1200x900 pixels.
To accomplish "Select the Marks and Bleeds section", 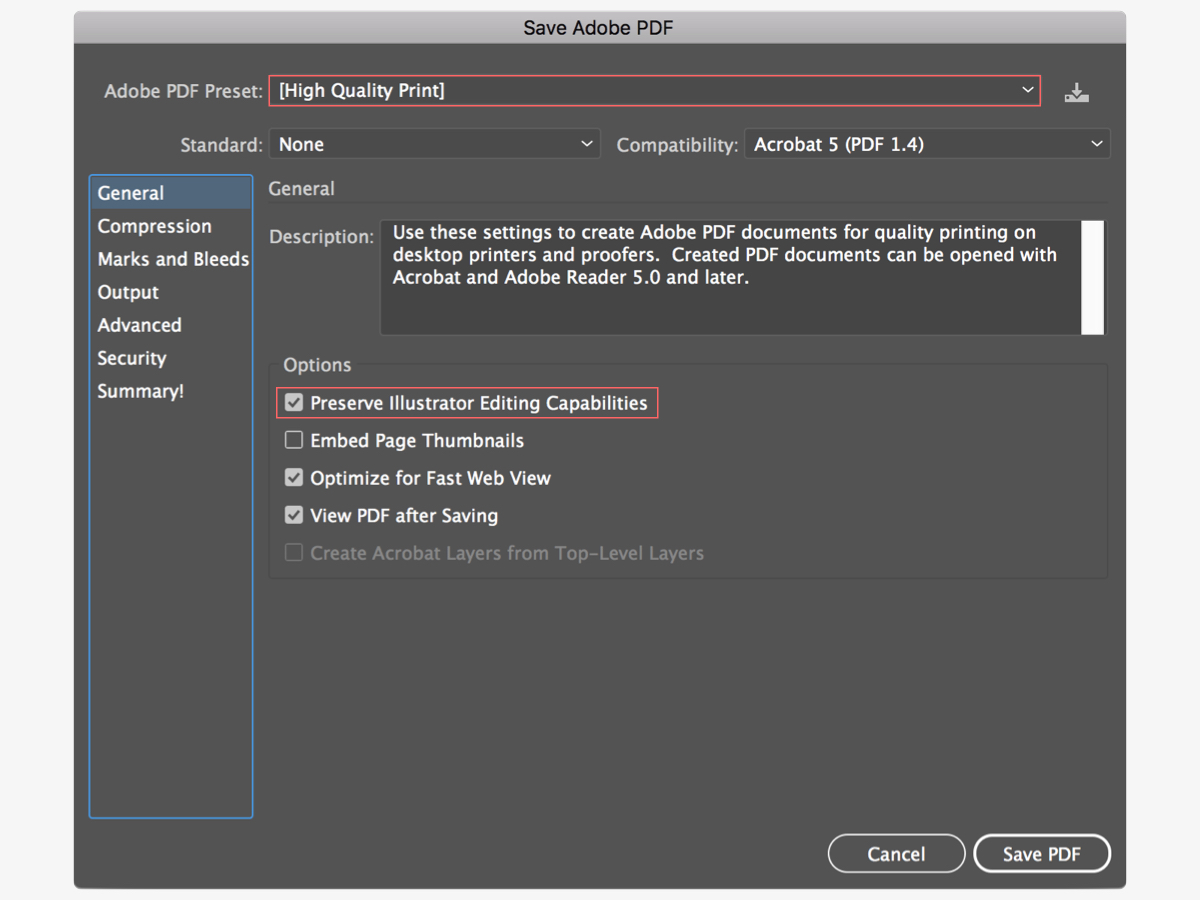I will point(173,258).
